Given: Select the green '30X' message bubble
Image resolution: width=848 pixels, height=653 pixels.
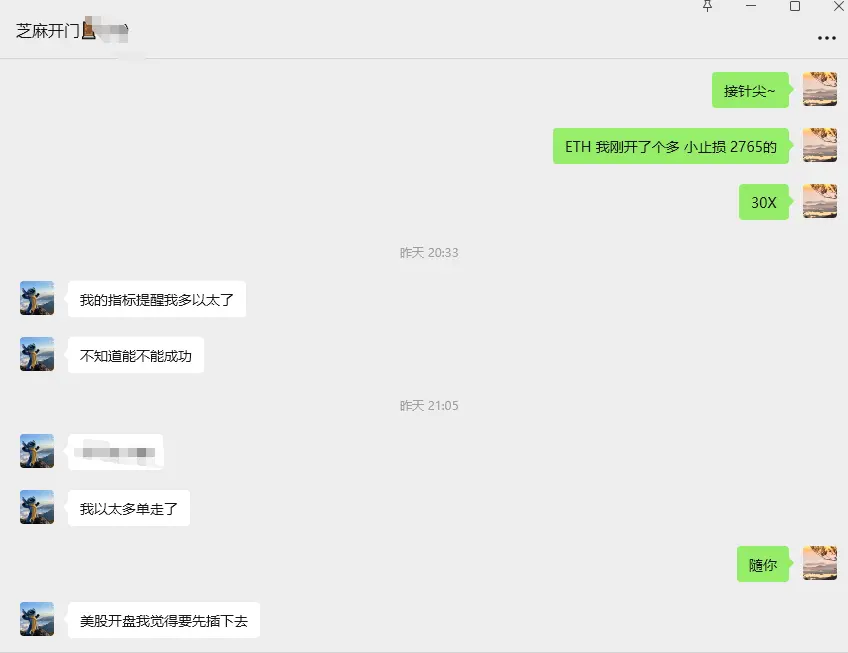Looking at the screenshot, I should click(x=764, y=202).
